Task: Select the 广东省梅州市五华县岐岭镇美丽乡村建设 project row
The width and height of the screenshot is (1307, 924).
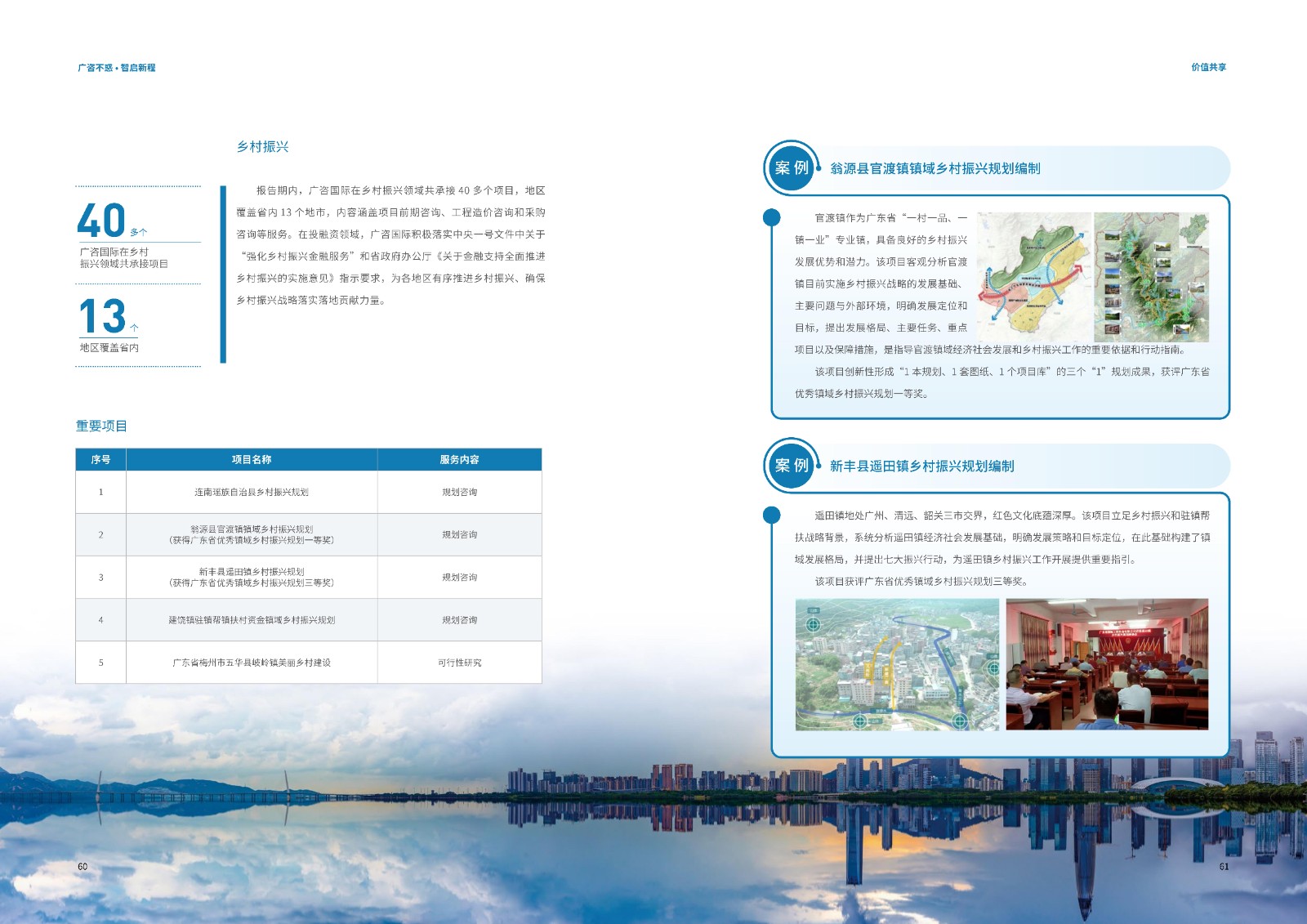Action: pyautogui.click(x=252, y=663)
